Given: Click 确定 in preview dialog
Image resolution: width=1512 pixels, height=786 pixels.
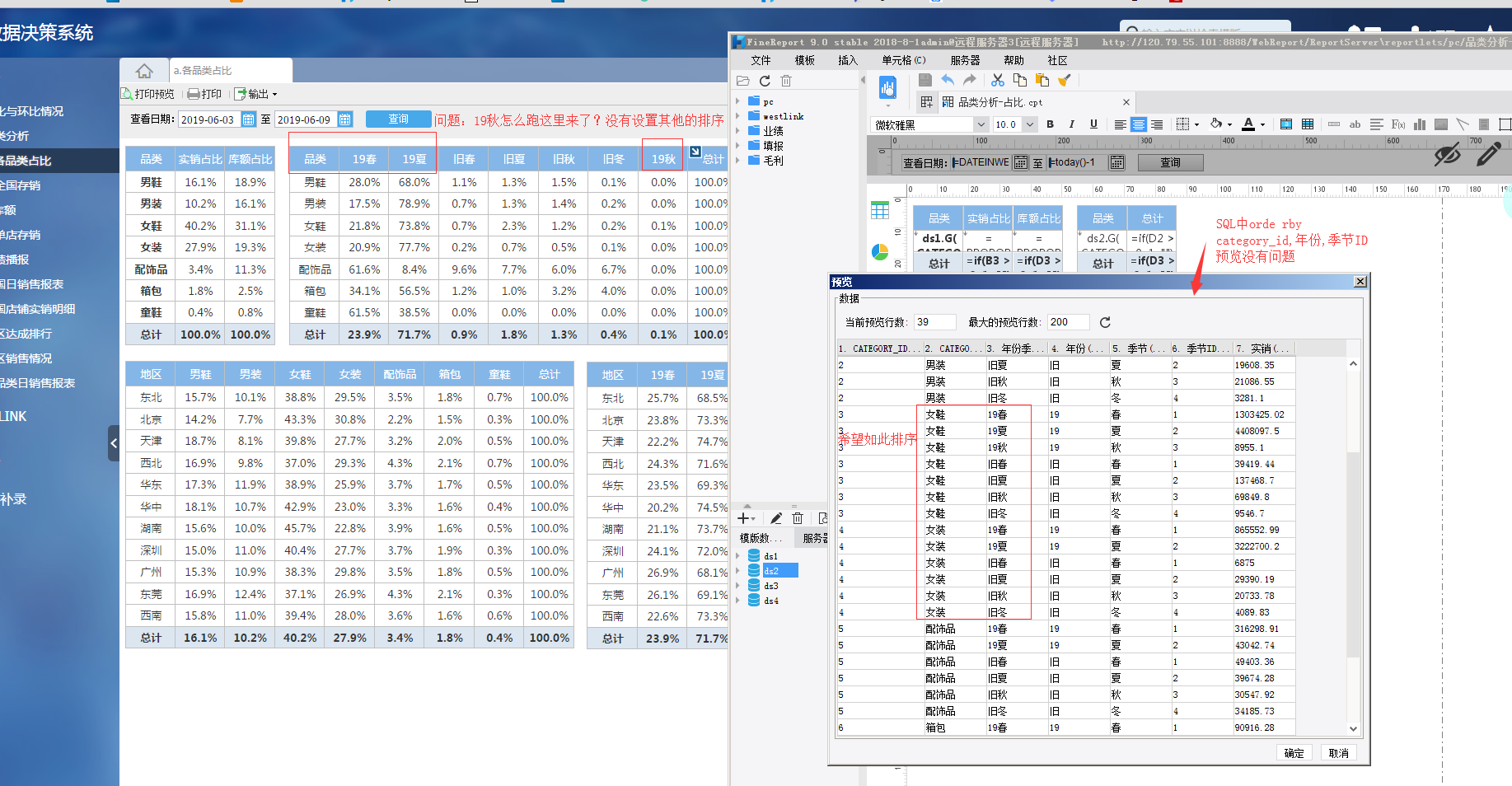Looking at the screenshot, I should 1294,753.
